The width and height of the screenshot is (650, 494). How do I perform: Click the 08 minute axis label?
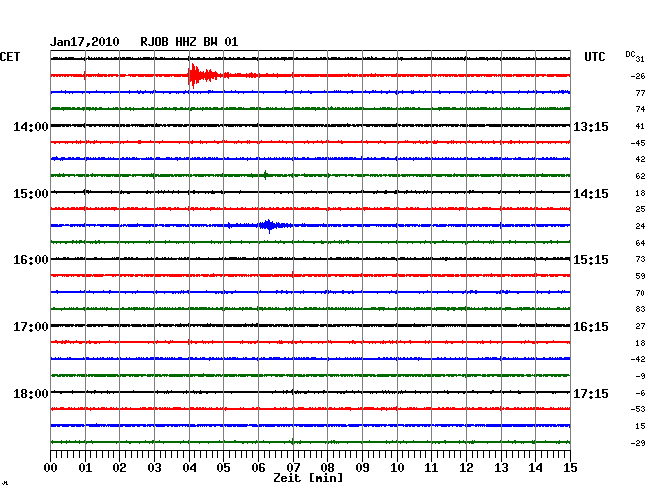(327, 467)
